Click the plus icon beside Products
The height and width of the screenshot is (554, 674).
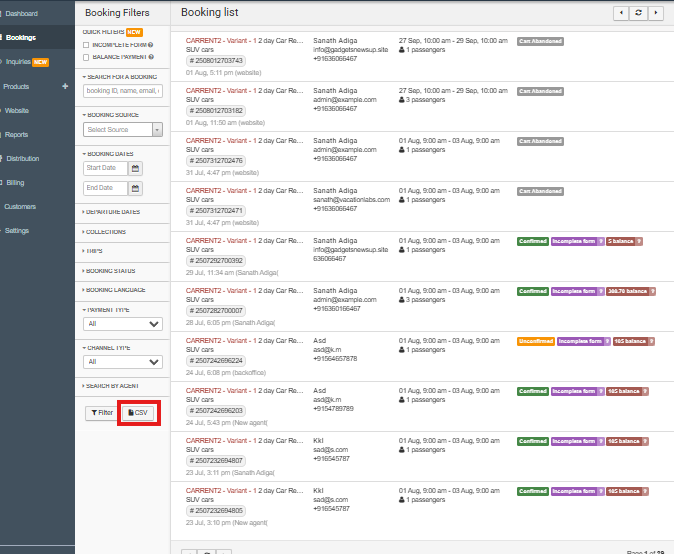coord(65,87)
